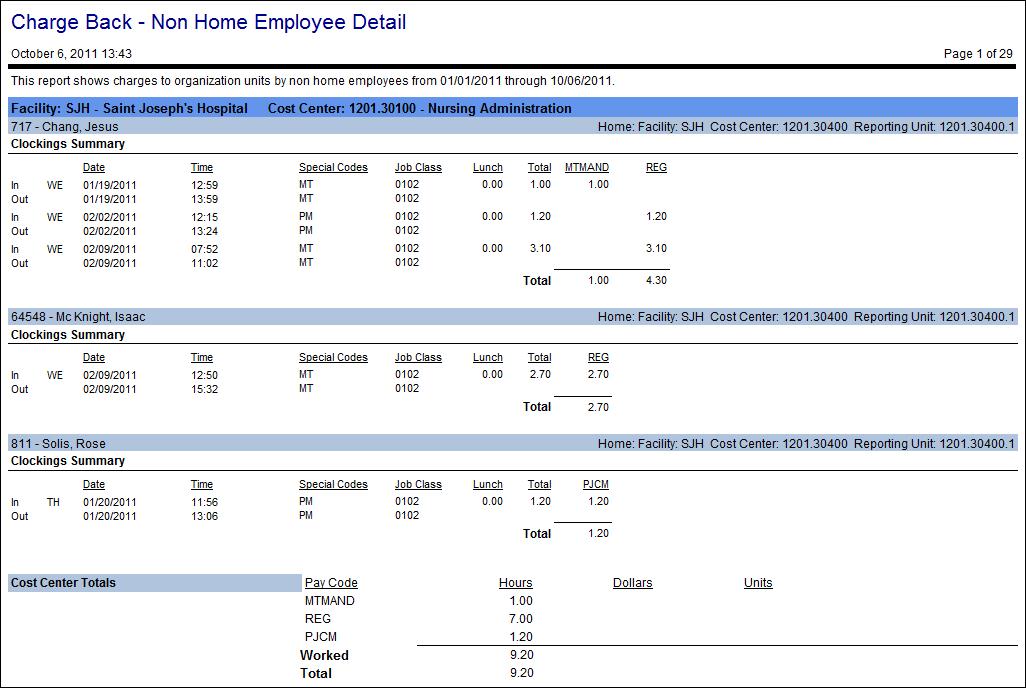Image resolution: width=1026 pixels, height=688 pixels.
Task: Click the Cost Center Totals label
Action: 63,583
